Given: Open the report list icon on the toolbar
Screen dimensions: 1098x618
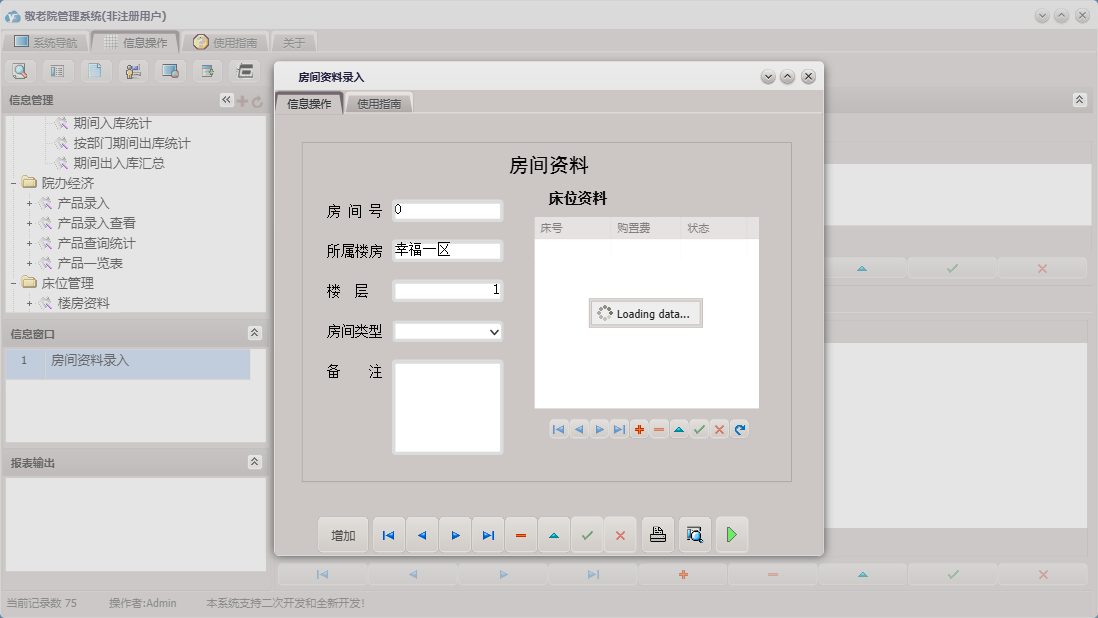Looking at the screenshot, I should coord(57,71).
